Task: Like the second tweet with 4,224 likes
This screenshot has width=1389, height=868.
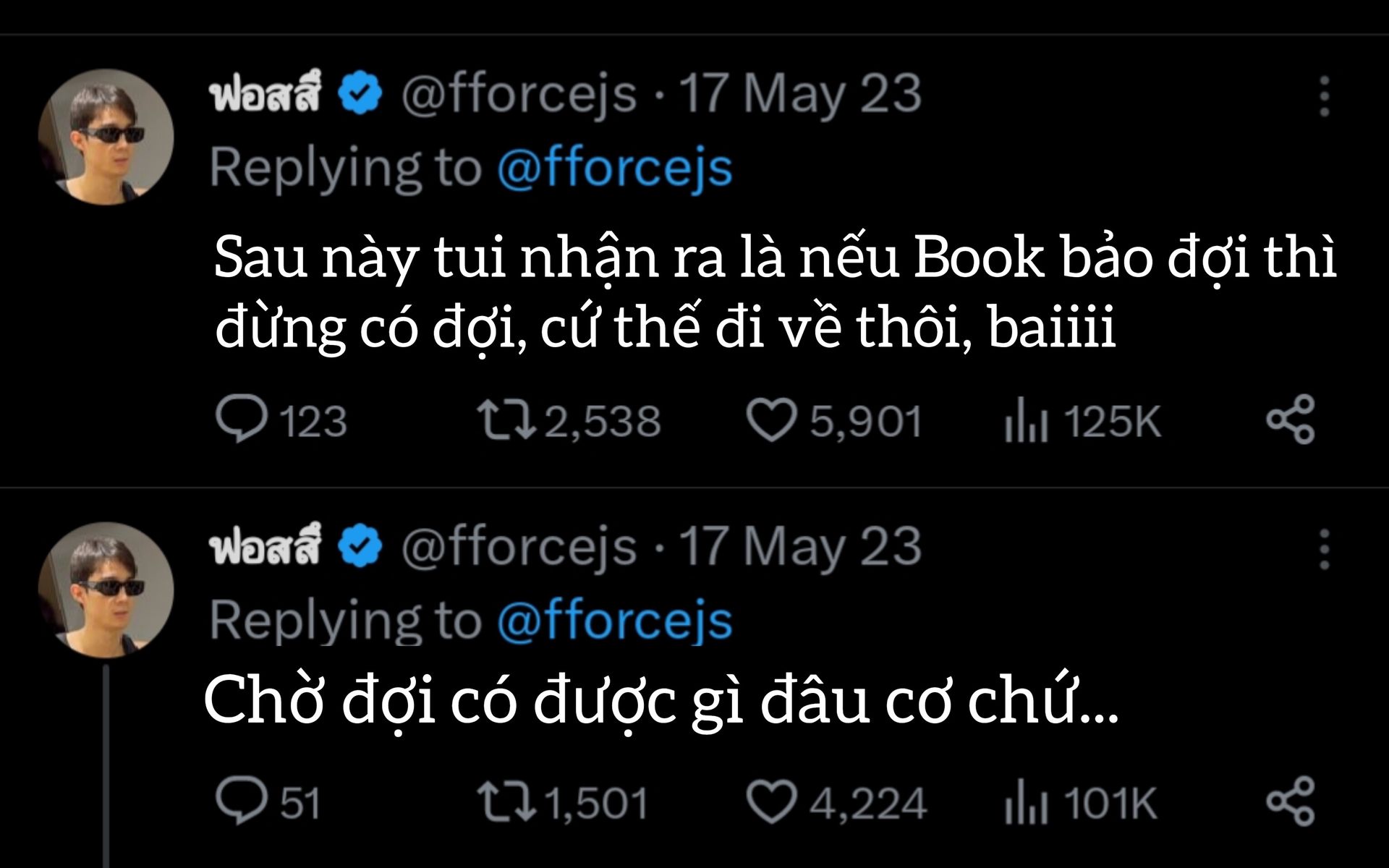Action: [x=771, y=802]
